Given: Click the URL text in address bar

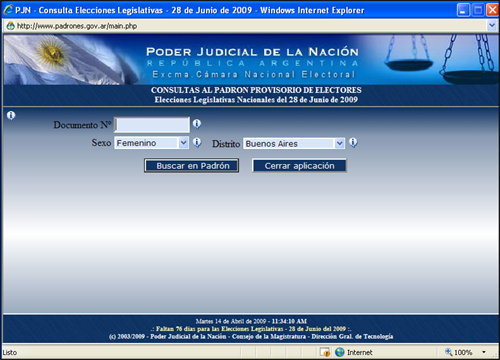Looking at the screenshot, I should (x=77, y=26).
